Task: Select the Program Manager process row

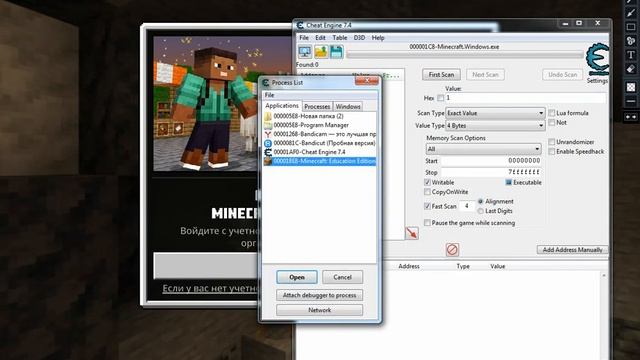Action: click(320, 125)
